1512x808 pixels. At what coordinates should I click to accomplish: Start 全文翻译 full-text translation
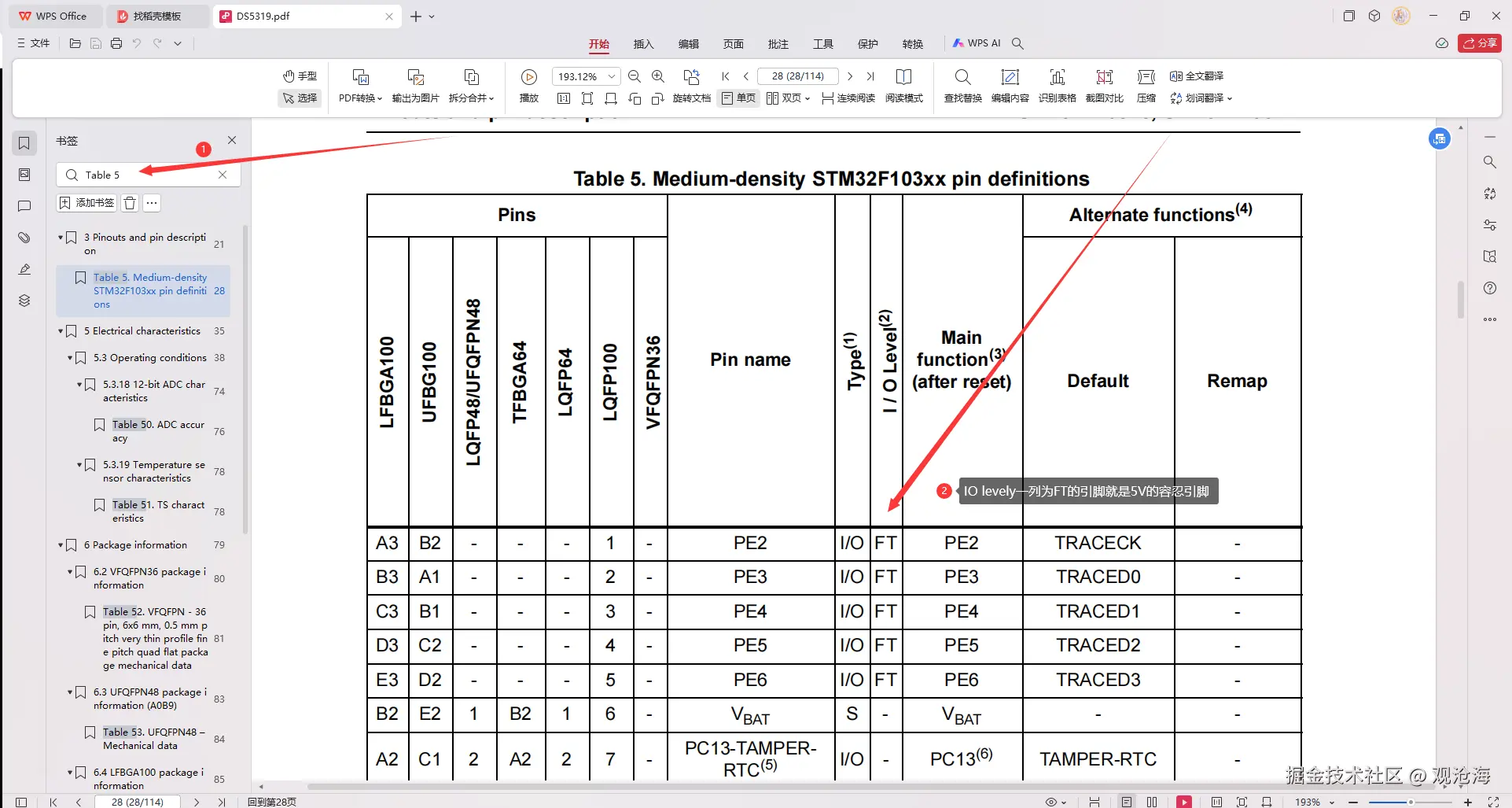point(1197,76)
